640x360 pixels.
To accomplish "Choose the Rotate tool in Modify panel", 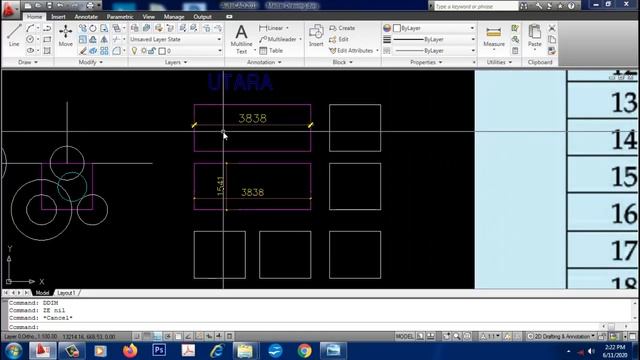I will click(93, 28).
